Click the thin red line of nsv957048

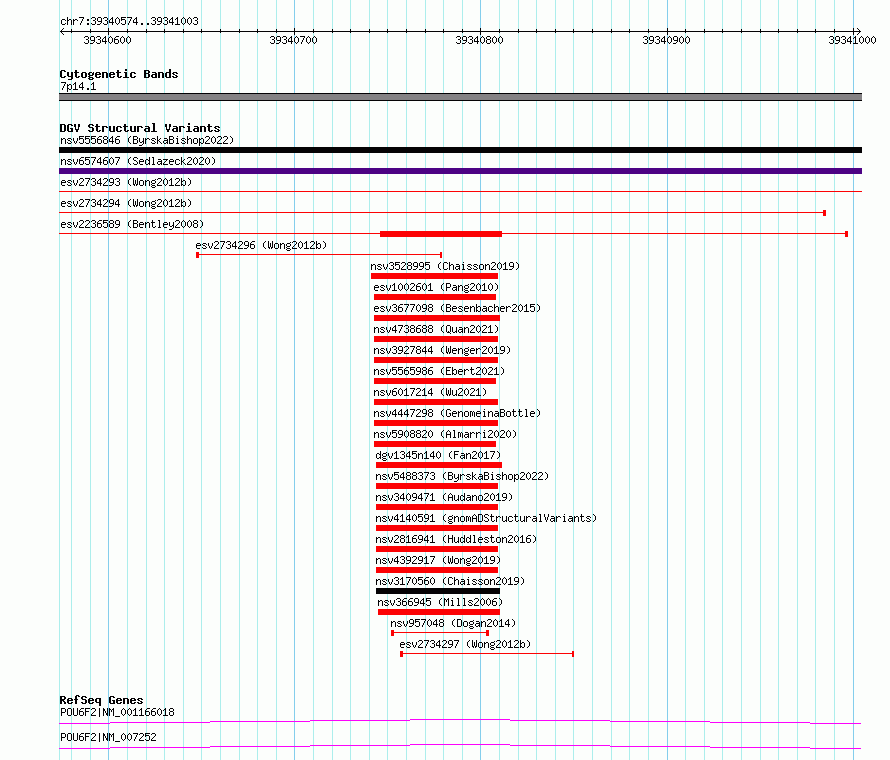tap(440, 633)
